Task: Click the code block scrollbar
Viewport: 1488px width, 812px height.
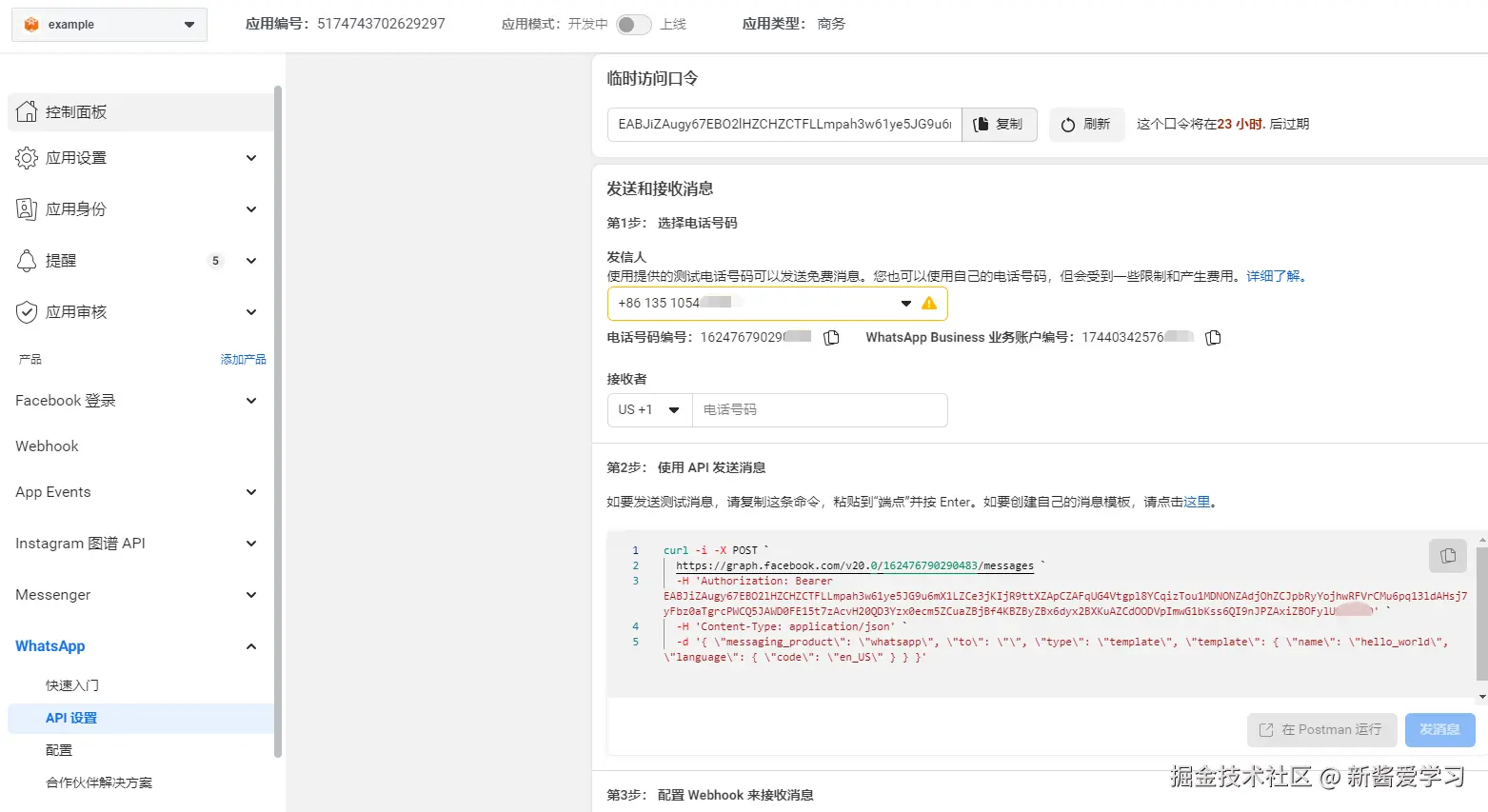Action: tap(1481, 614)
